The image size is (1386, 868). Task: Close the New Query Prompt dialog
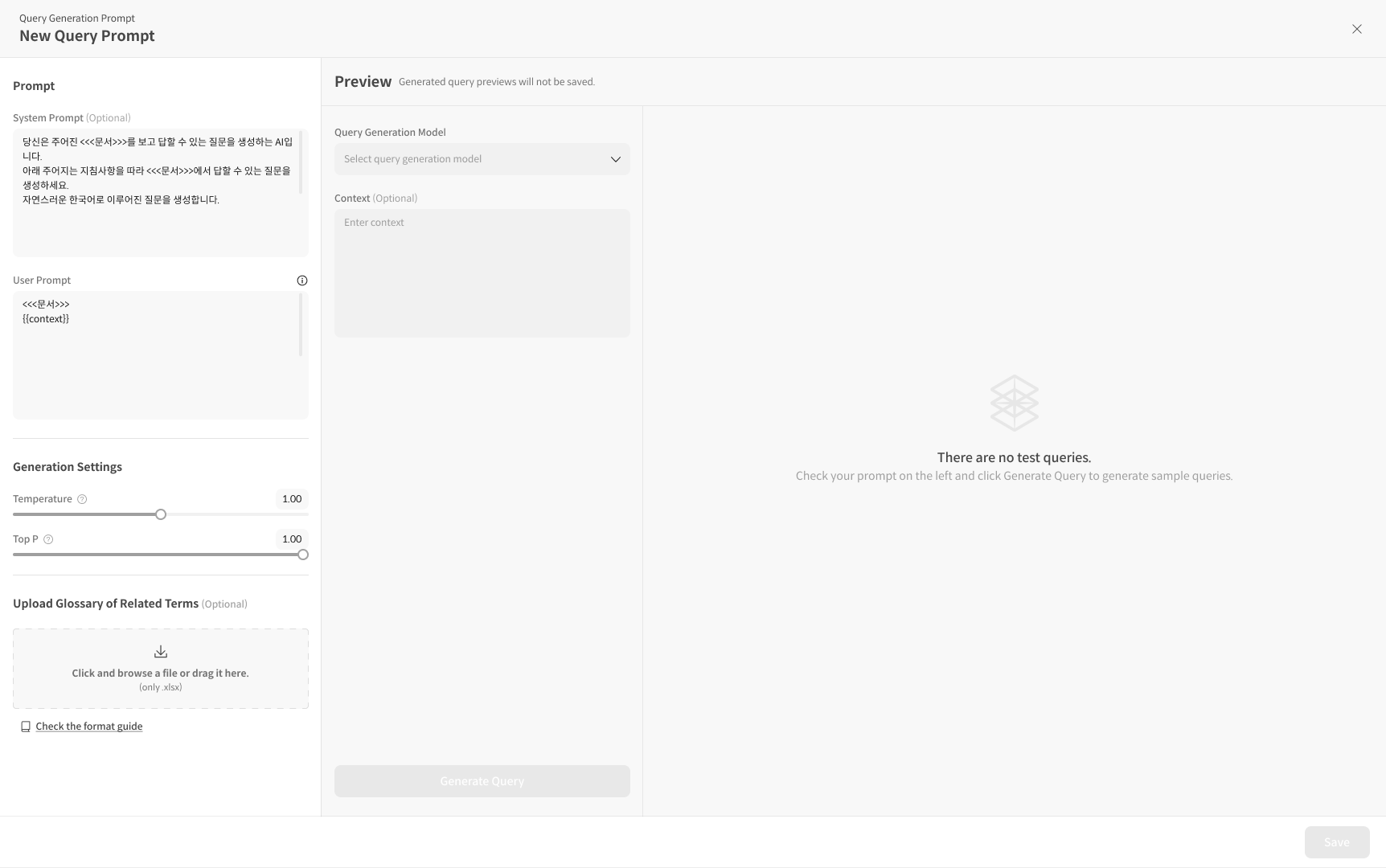1356,29
